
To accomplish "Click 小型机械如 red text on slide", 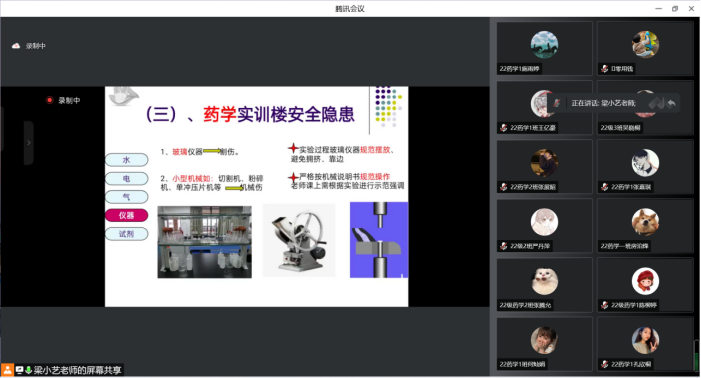I will pos(191,178).
